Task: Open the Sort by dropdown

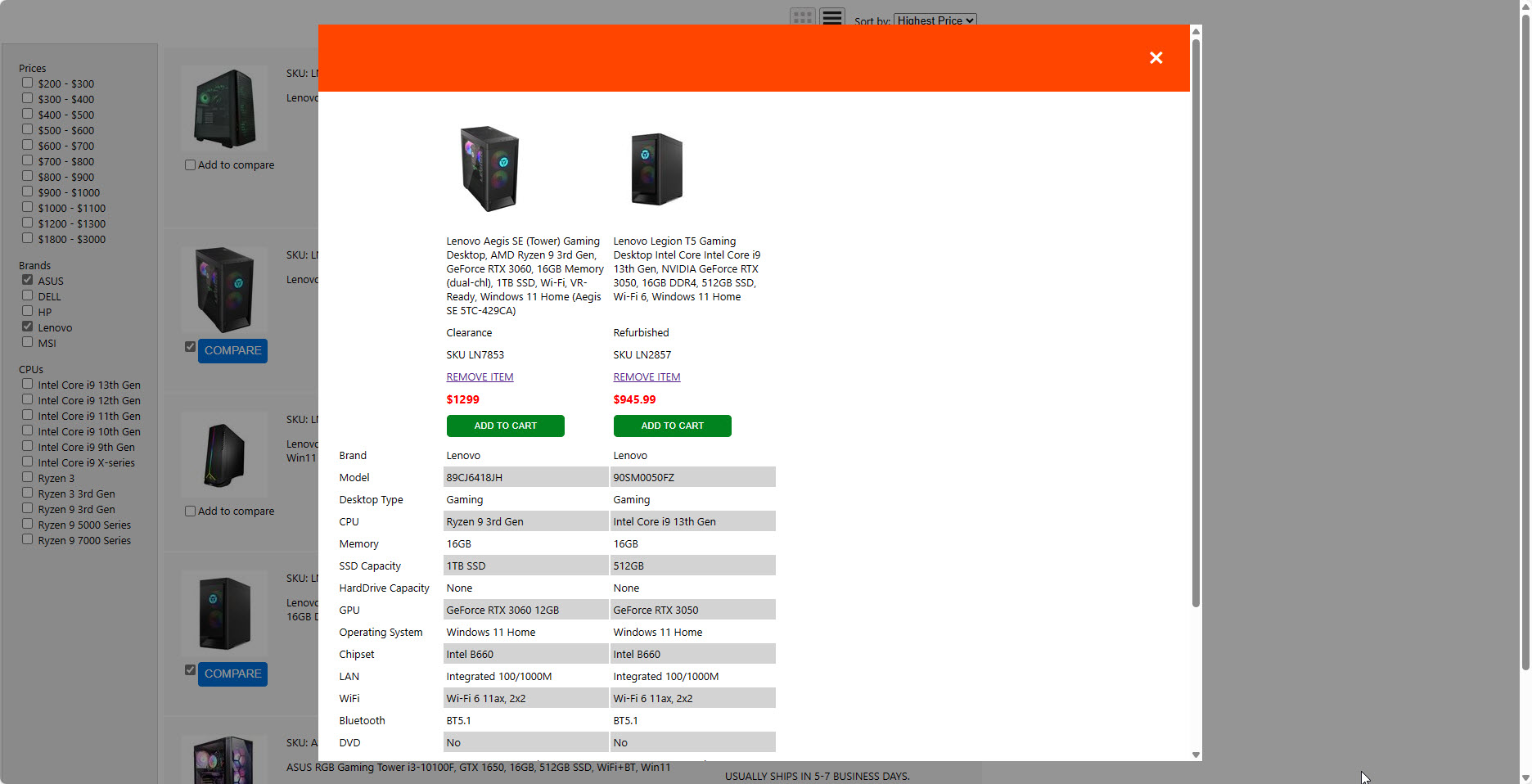Action: pos(935,20)
